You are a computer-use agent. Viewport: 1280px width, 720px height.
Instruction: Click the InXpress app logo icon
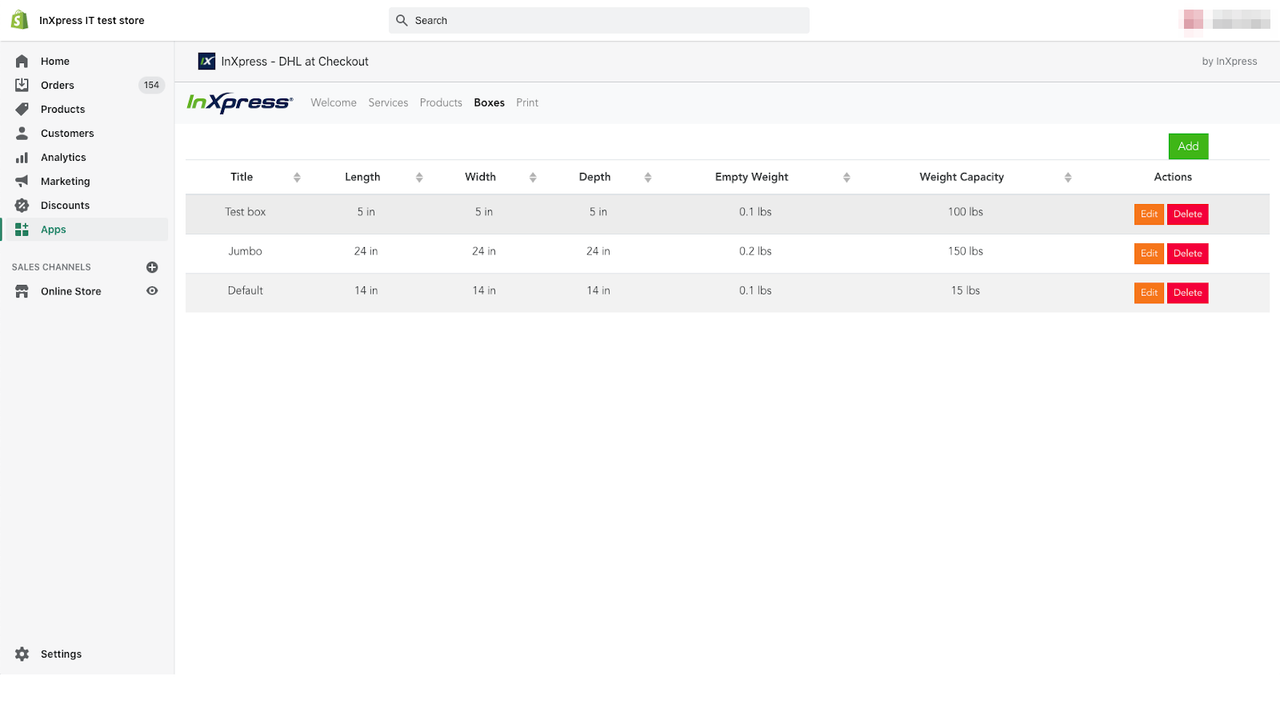[x=207, y=61]
